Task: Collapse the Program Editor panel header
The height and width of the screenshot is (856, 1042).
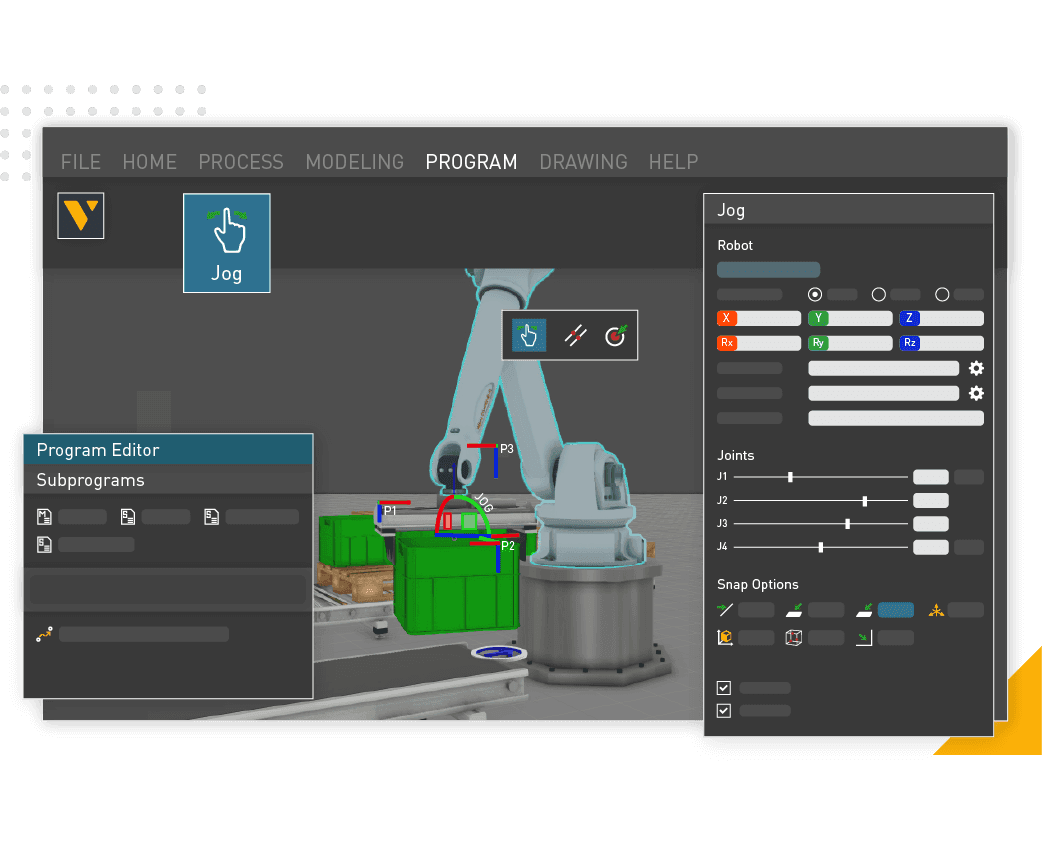Action: [167, 449]
